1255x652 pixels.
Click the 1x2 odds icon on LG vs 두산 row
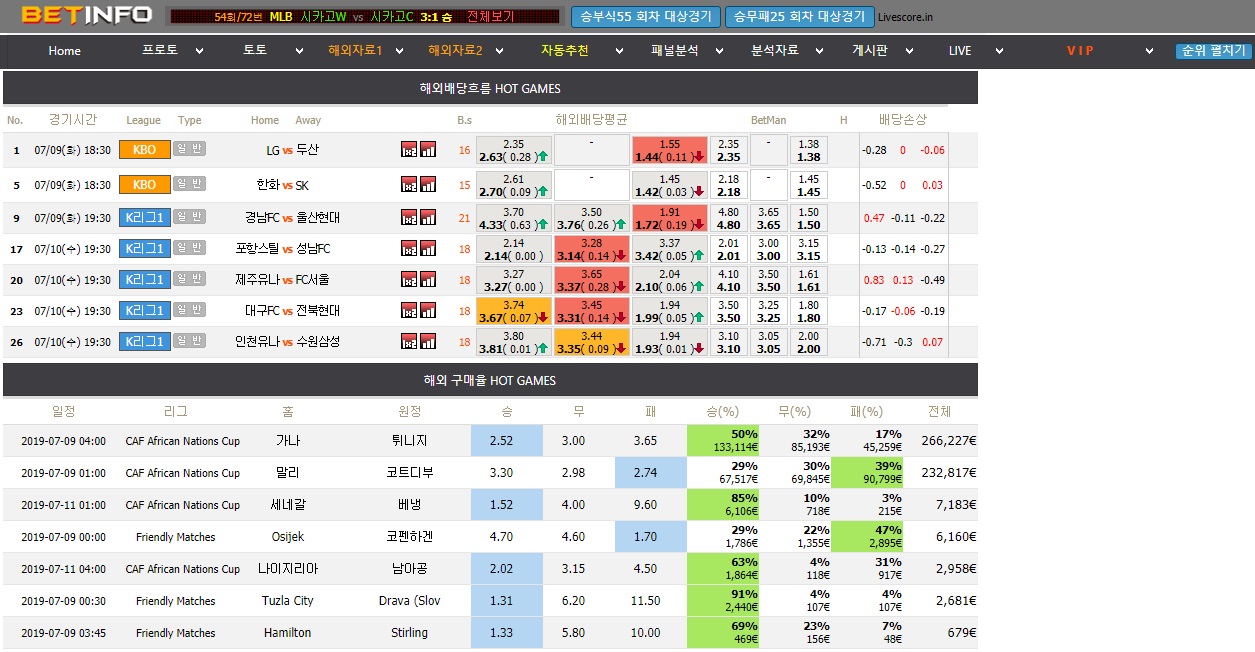[x=410, y=149]
